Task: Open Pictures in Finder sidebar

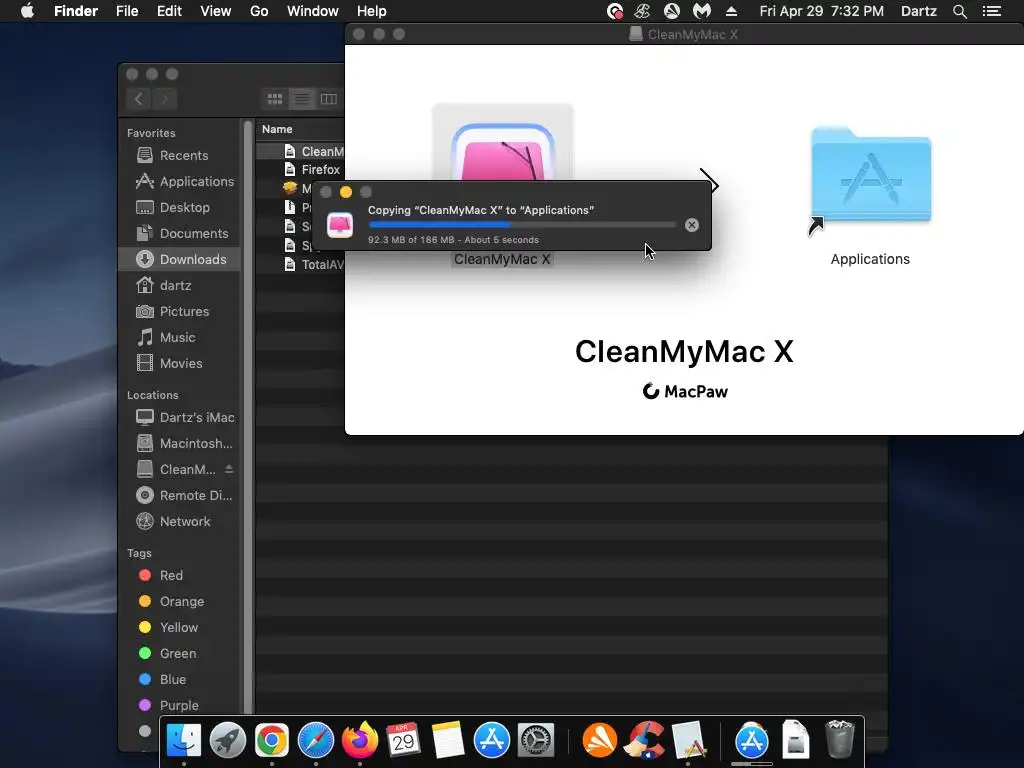Action: pos(179,312)
